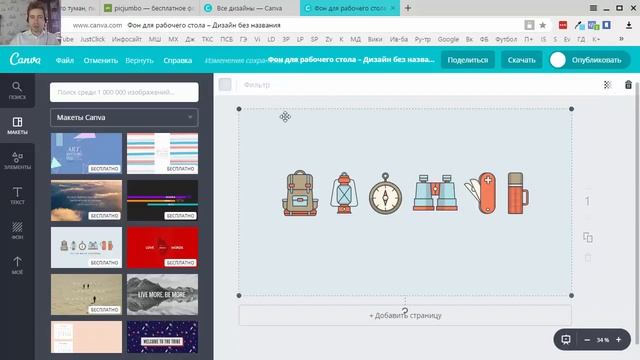Screen dimensions: 640x360
Task: Click the design title in top bar
Action: click(x=351, y=60)
